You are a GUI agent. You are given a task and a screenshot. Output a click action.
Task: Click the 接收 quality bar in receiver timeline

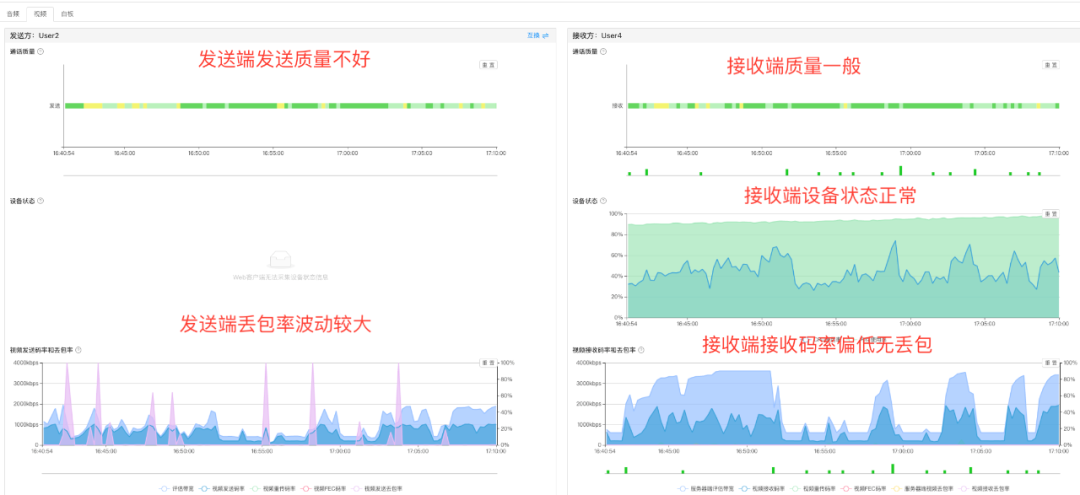[x=842, y=105]
